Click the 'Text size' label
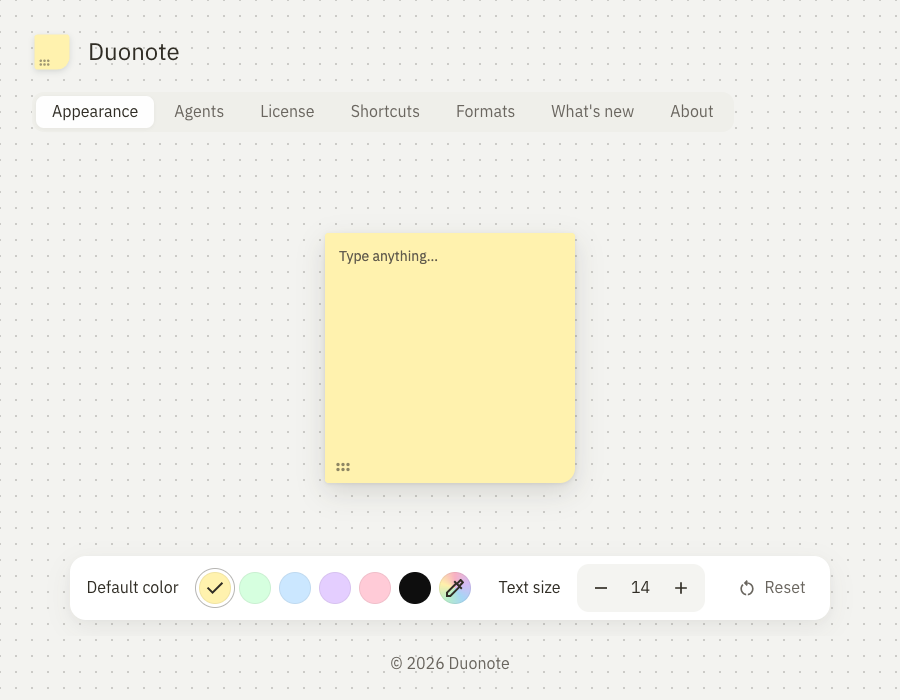Image resolution: width=900 pixels, height=700 pixels. (529, 588)
